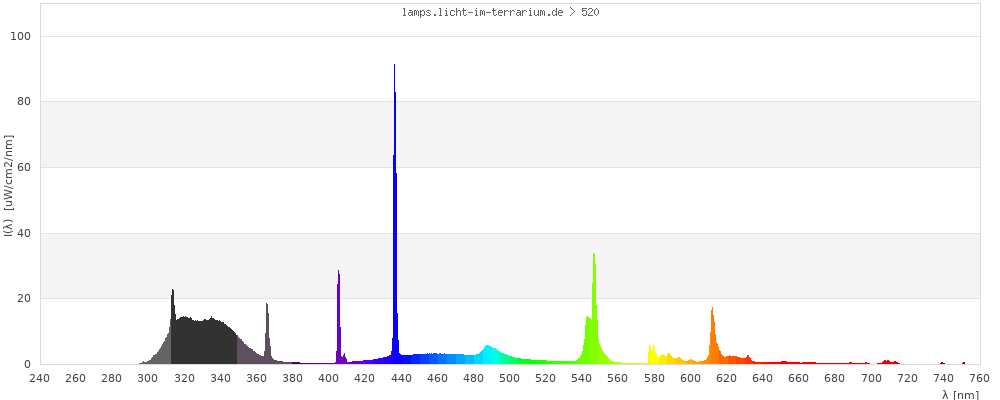This screenshot has width=1000, height=400.
Task: Select the 500 tick label on x-axis
Action: 510,378
